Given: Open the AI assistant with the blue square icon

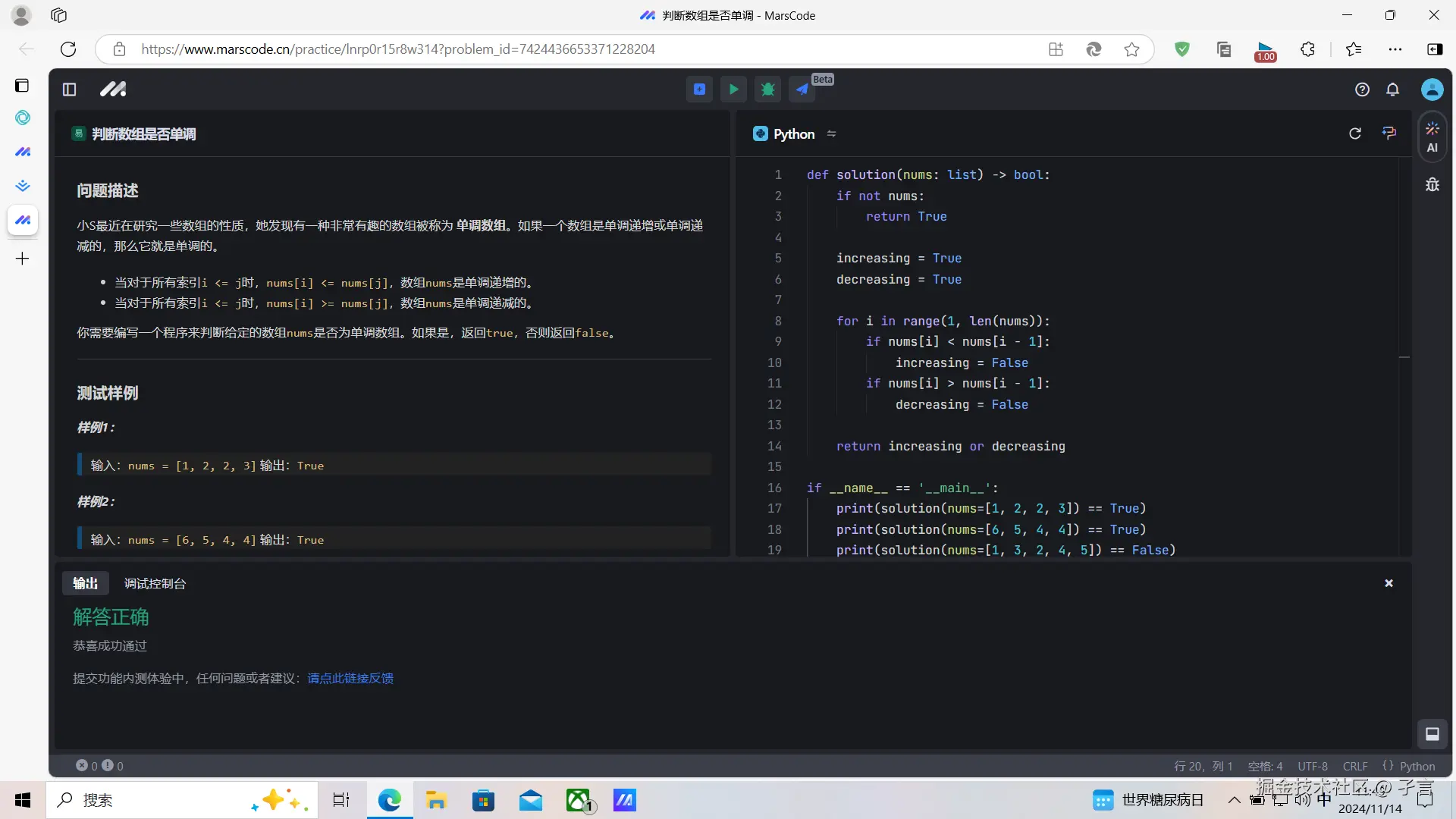Looking at the screenshot, I should [x=699, y=89].
